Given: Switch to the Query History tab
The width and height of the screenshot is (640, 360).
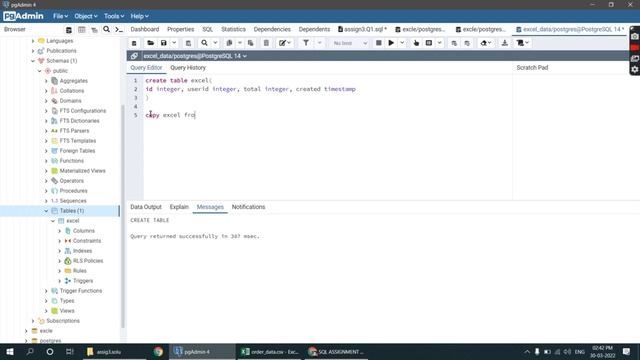Looking at the screenshot, I should [x=188, y=68].
